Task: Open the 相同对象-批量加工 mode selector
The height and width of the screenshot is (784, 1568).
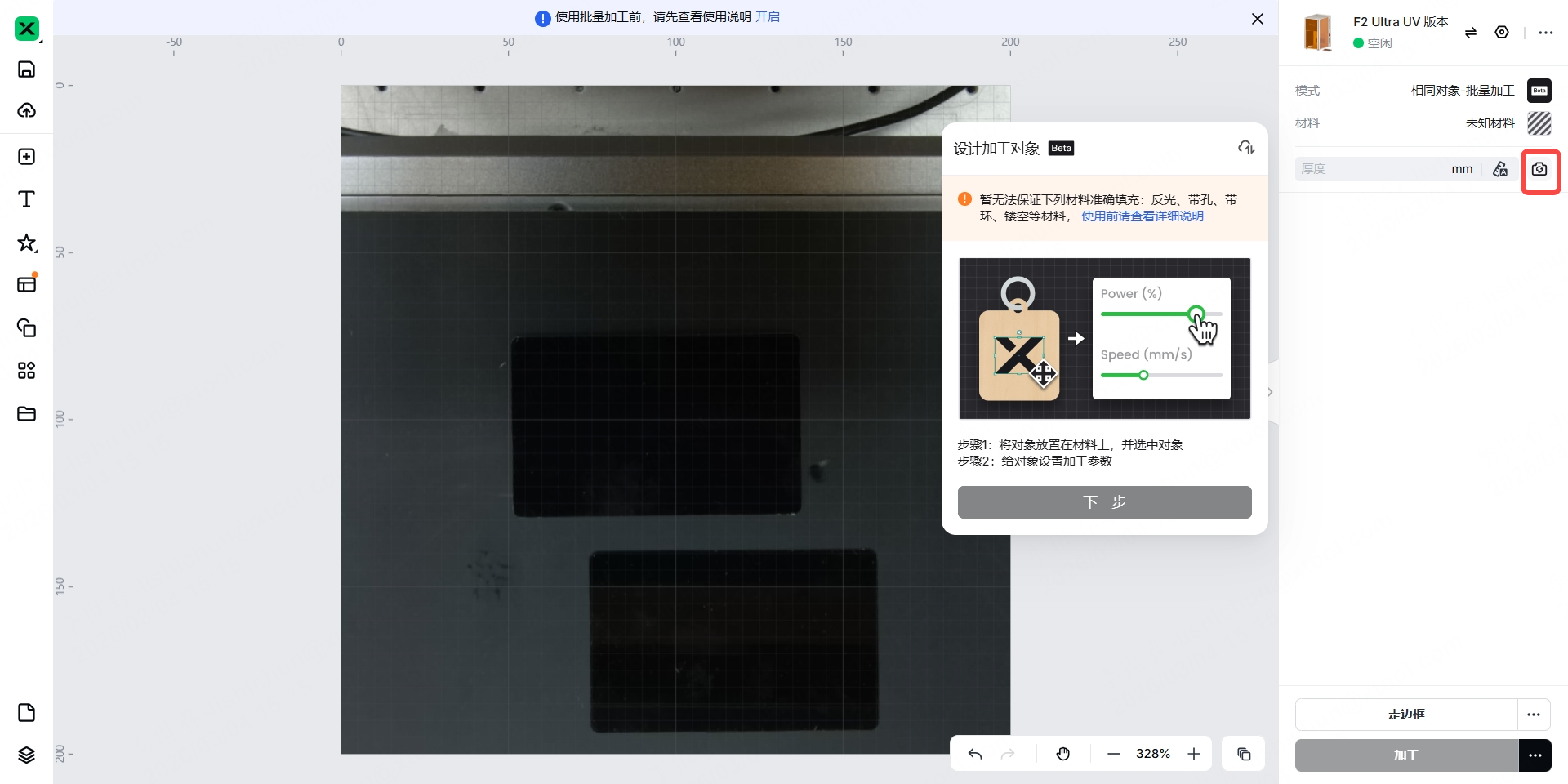Action: [x=1462, y=91]
